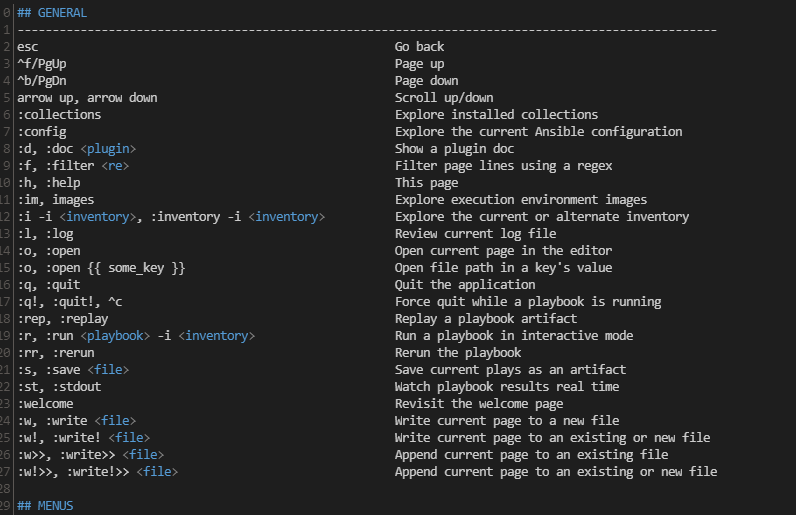This screenshot has height=515, width=796.
Task: Click 'Append current page to an existing or new file'
Action: pos(556,472)
